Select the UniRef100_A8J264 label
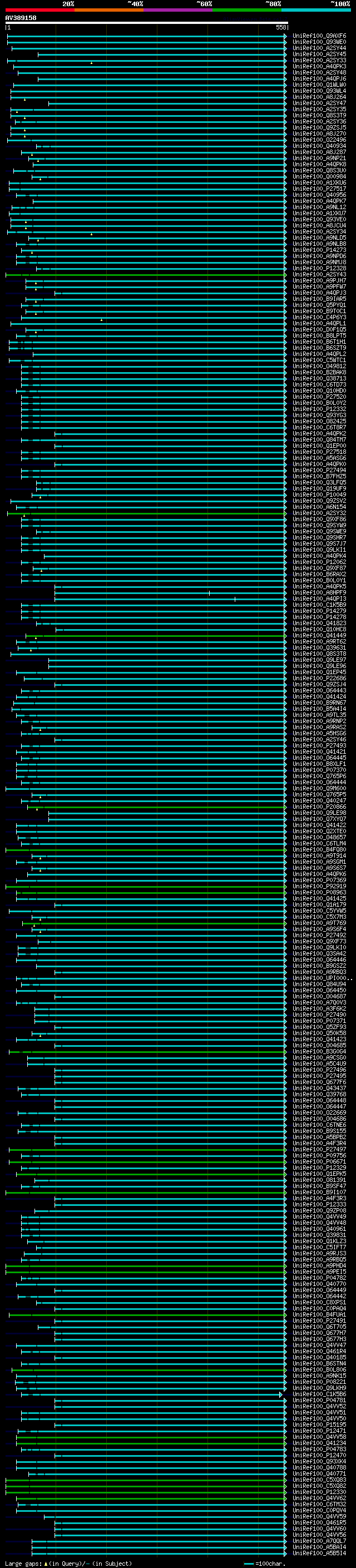 (x=319, y=97)
